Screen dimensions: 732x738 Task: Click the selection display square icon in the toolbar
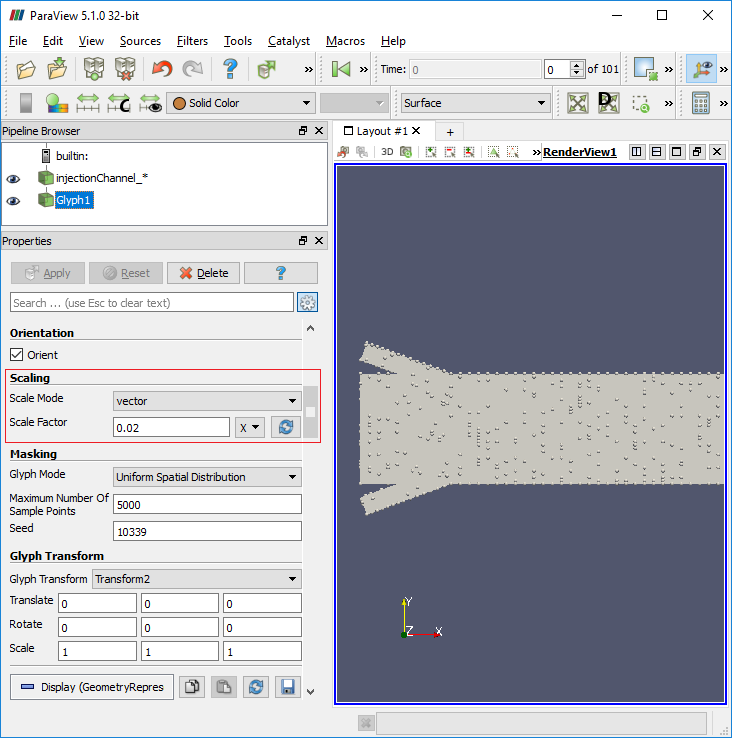(646, 69)
